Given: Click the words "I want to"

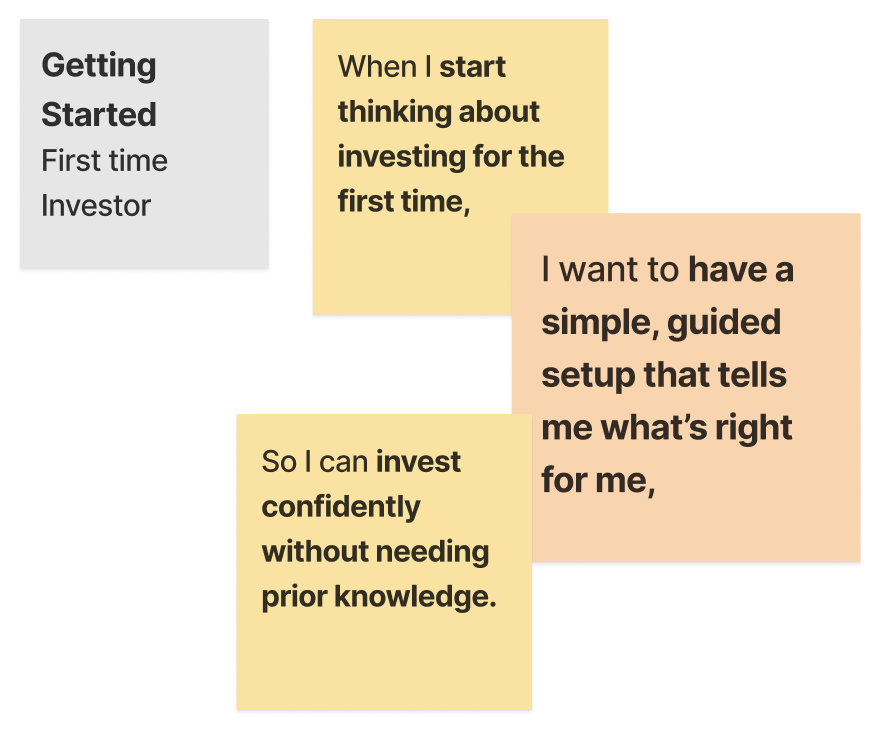Looking at the screenshot, I should pos(611,270).
